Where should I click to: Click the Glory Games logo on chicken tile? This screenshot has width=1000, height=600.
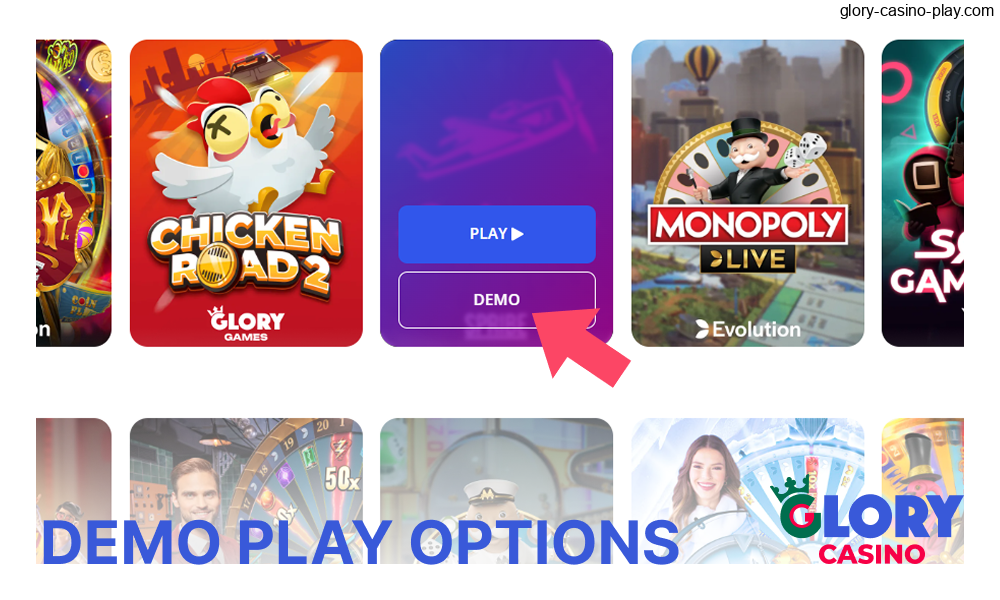pos(246,325)
